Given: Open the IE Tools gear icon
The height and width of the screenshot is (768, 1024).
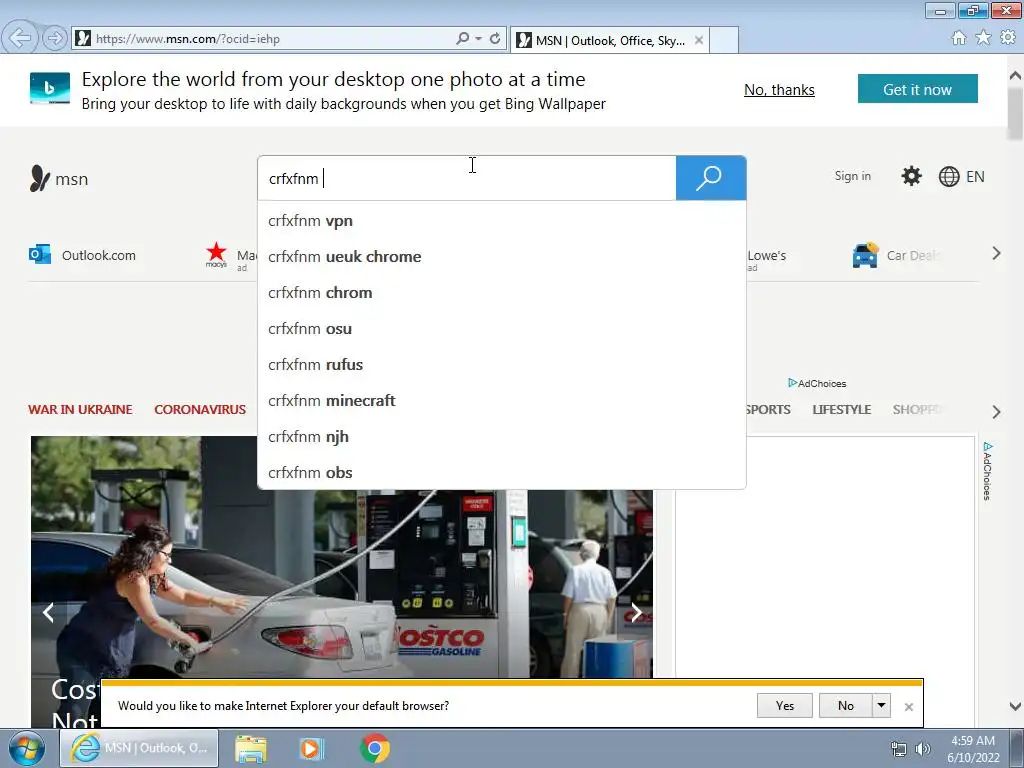Looking at the screenshot, I should coord(1008,38).
